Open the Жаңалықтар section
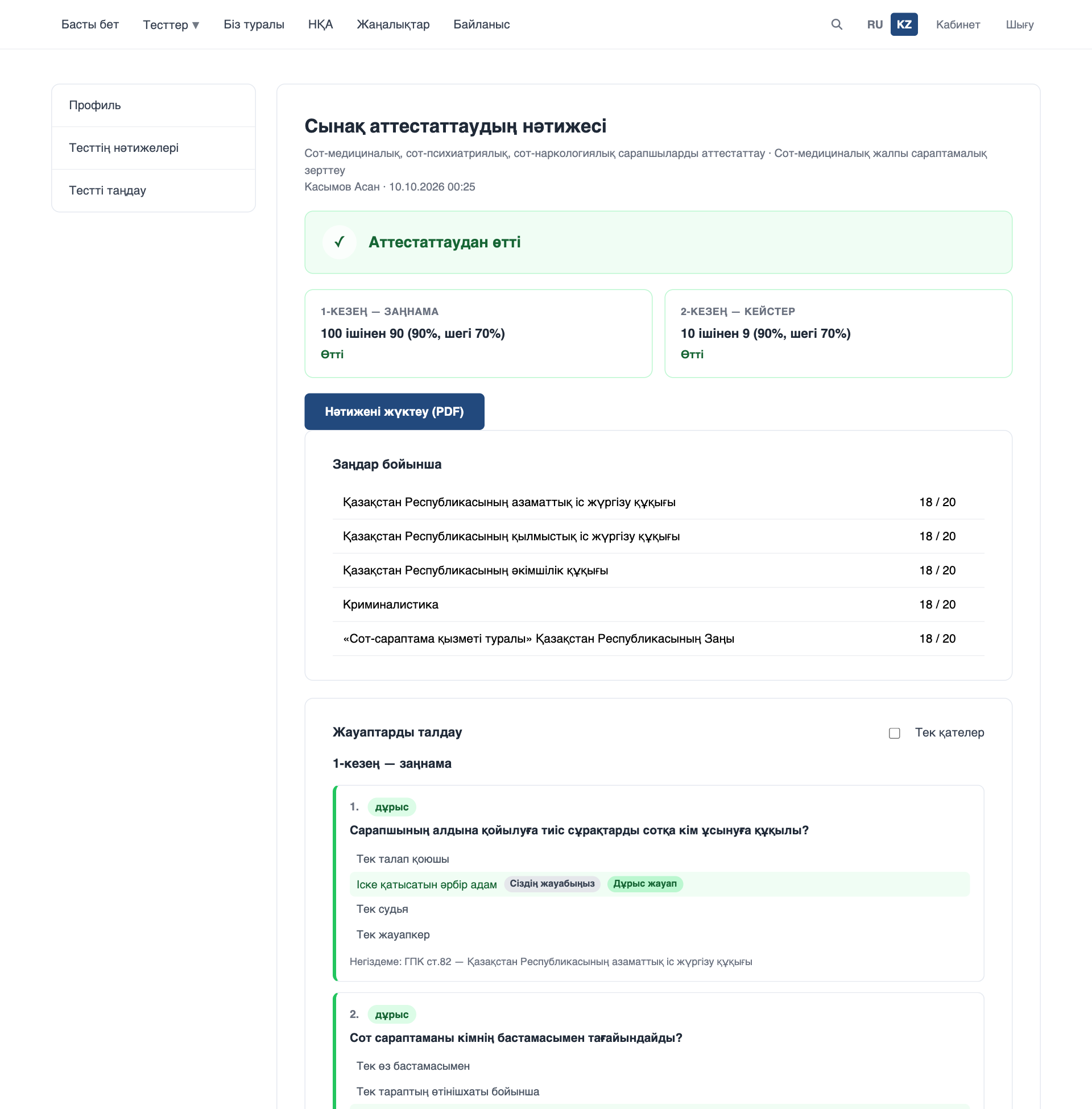This screenshot has width=1092, height=1109. click(393, 24)
